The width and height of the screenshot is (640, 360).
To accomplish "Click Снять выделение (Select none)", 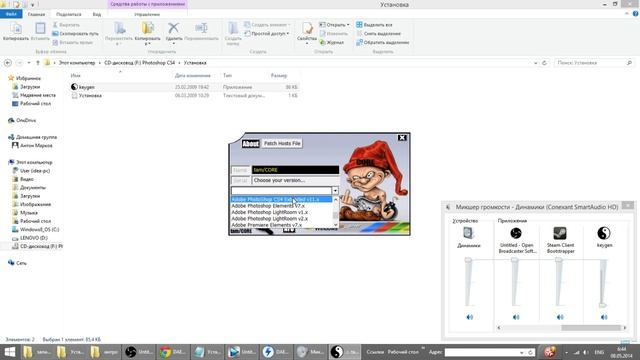I will [x=378, y=33].
